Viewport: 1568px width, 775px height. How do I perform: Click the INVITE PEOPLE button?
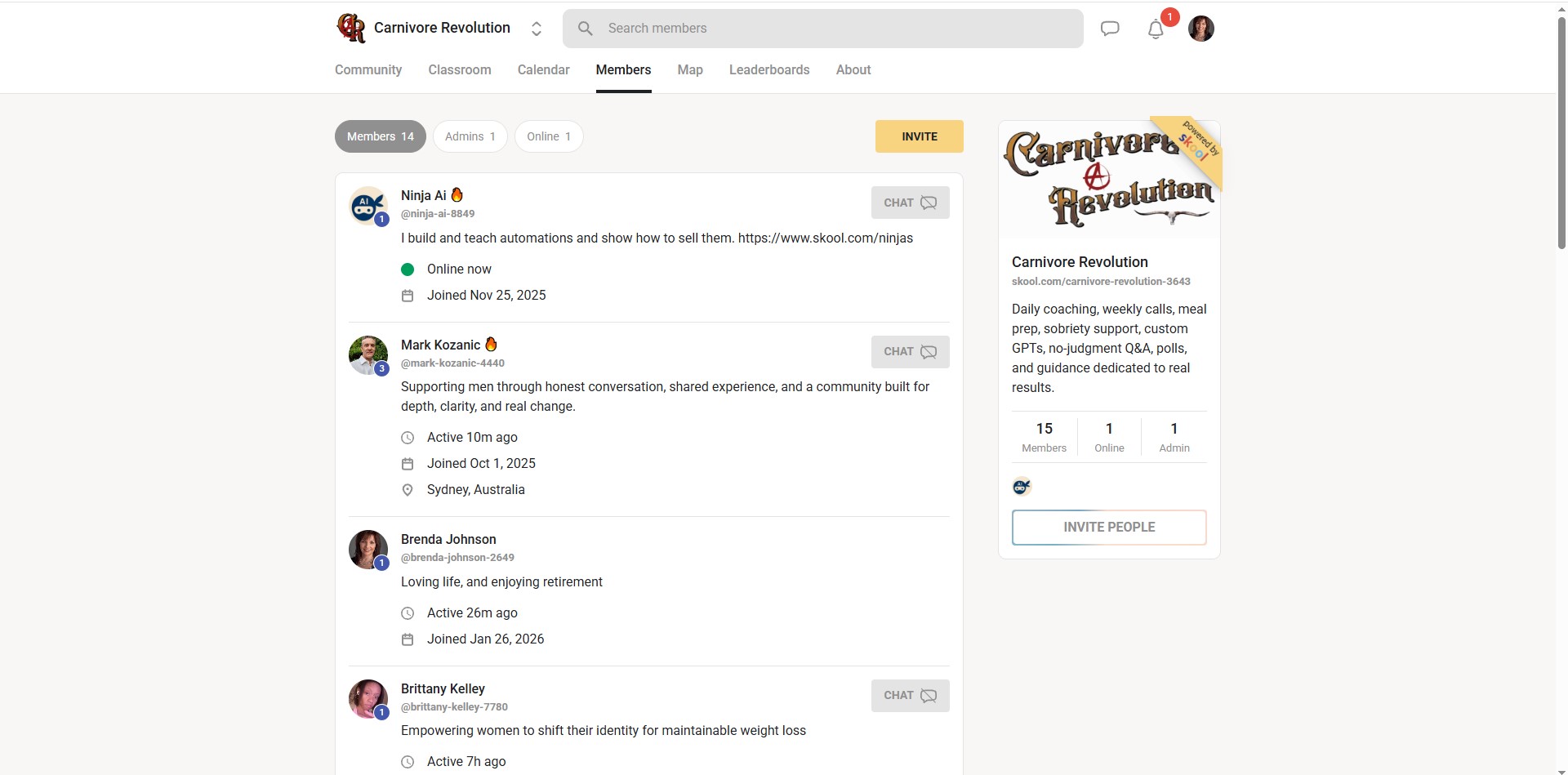point(1108,528)
